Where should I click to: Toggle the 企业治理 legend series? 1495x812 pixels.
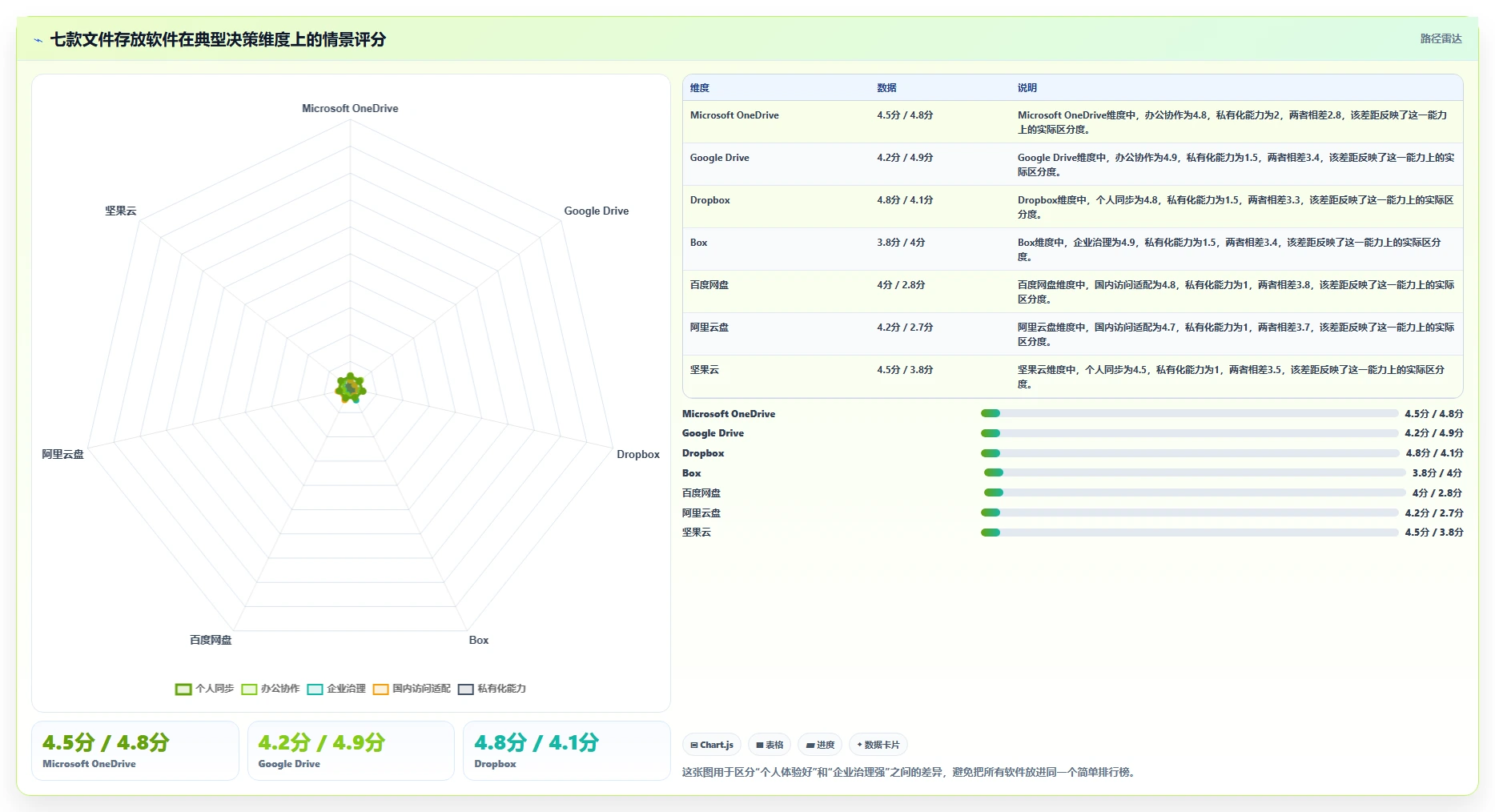tap(336, 689)
